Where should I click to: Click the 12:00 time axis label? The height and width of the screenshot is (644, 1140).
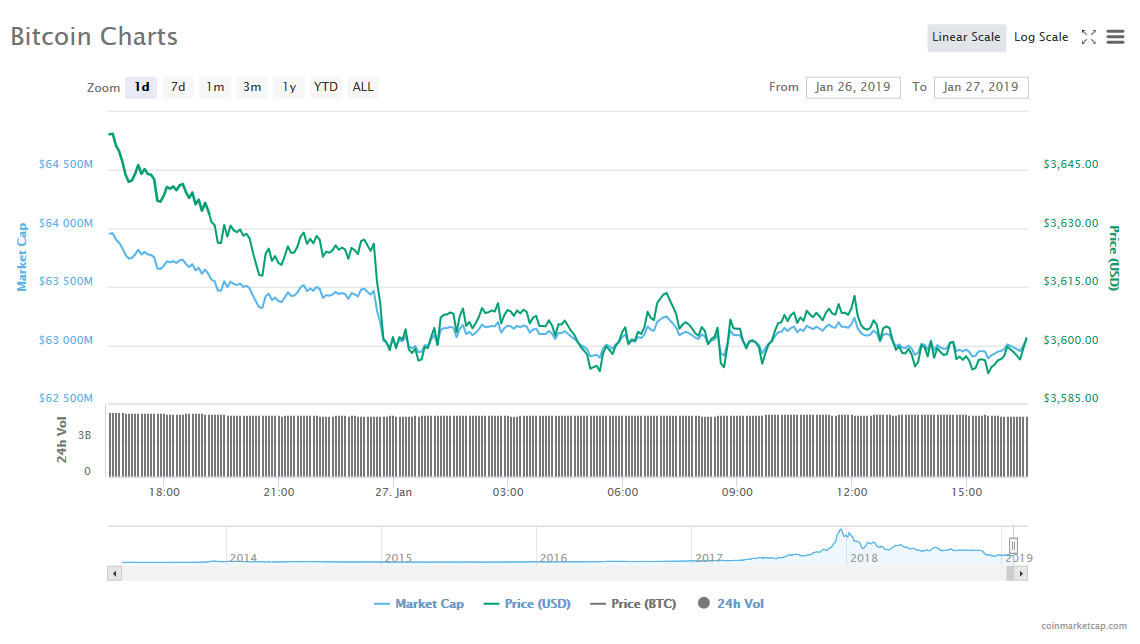pyautogui.click(x=852, y=492)
